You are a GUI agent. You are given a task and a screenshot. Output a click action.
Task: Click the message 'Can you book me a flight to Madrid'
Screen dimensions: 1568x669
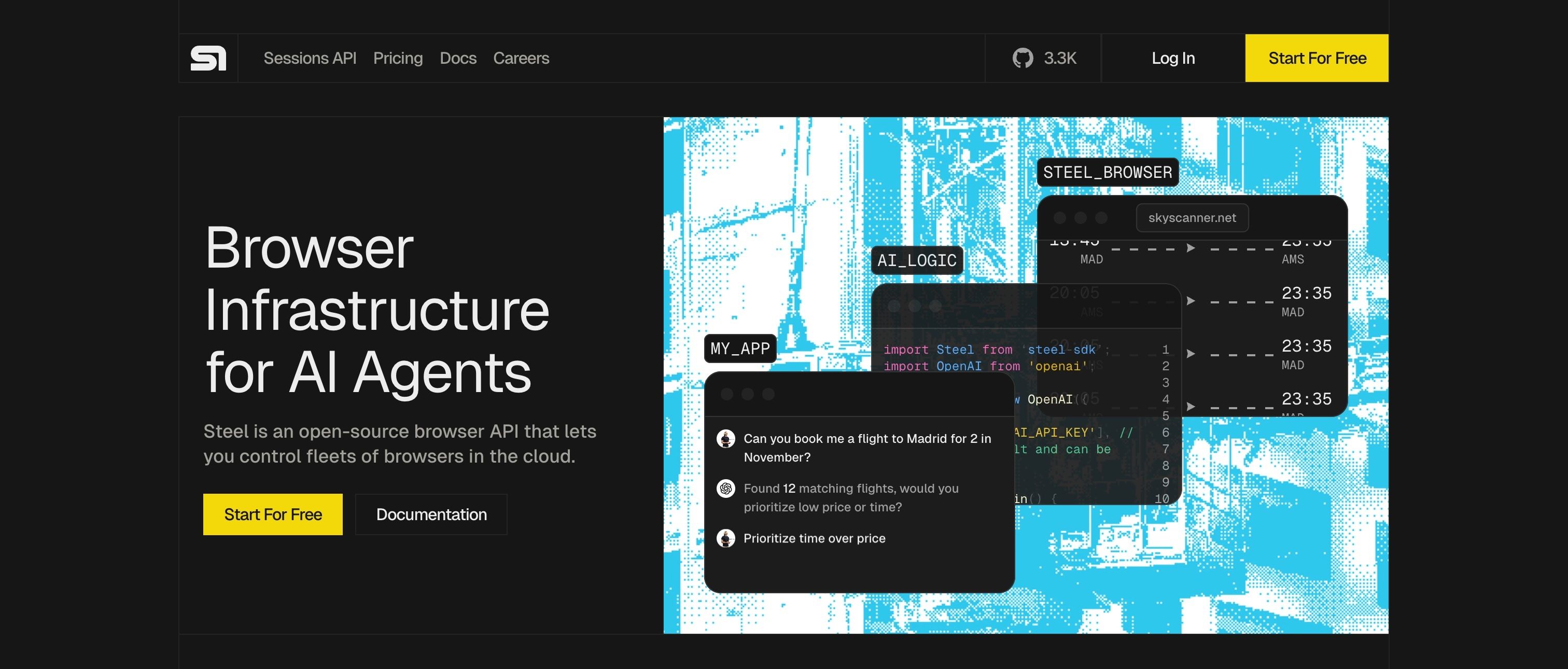coord(867,448)
